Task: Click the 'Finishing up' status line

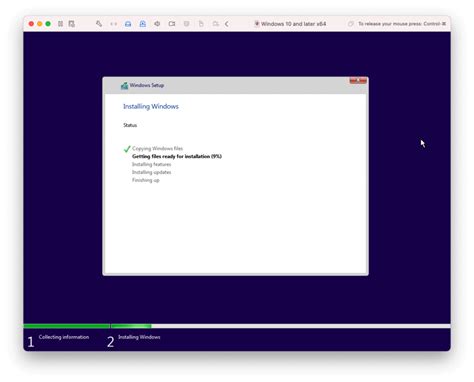Action: pos(146,180)
